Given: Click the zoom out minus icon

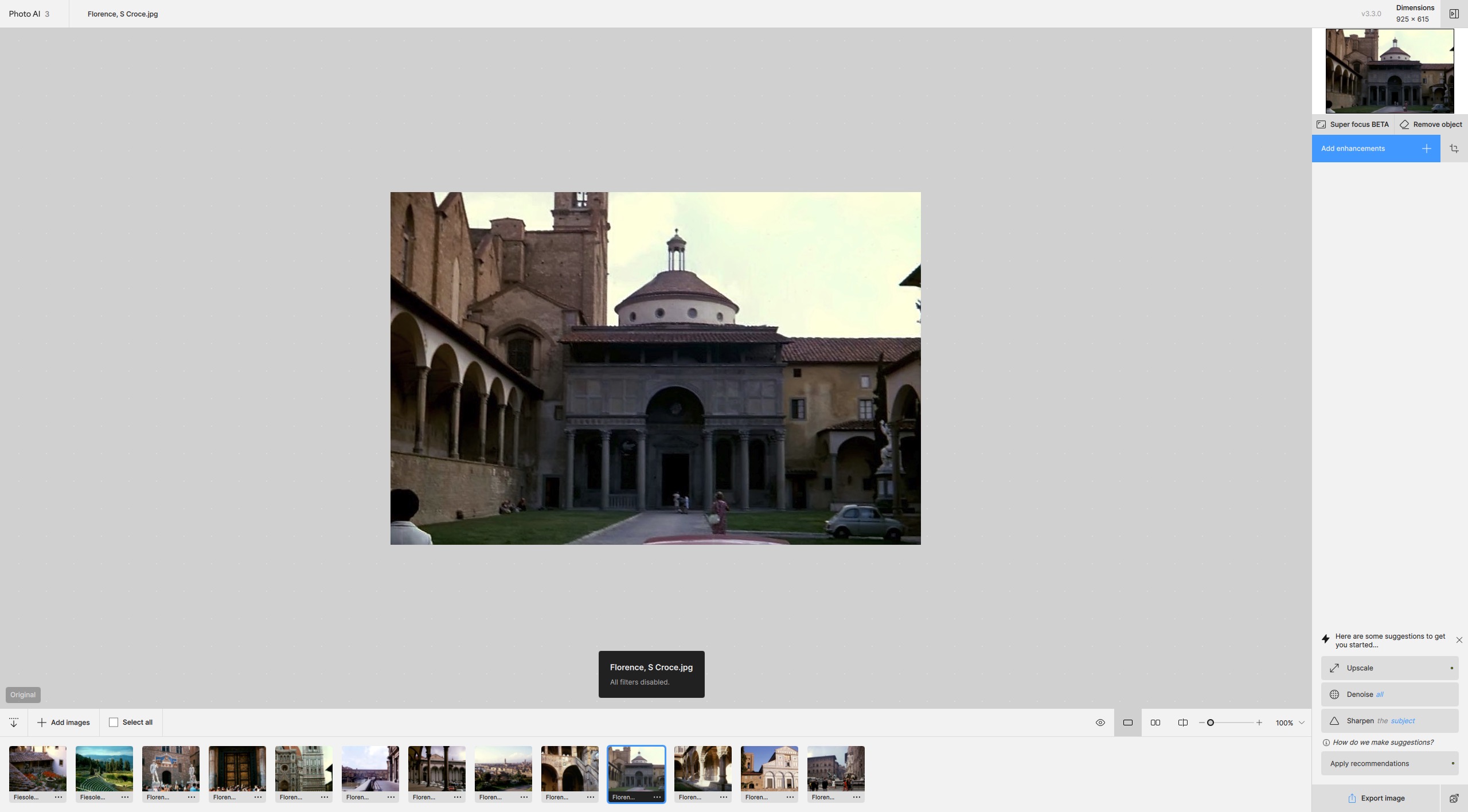Looking at the screenshot, I should (x=1201, y=723).
